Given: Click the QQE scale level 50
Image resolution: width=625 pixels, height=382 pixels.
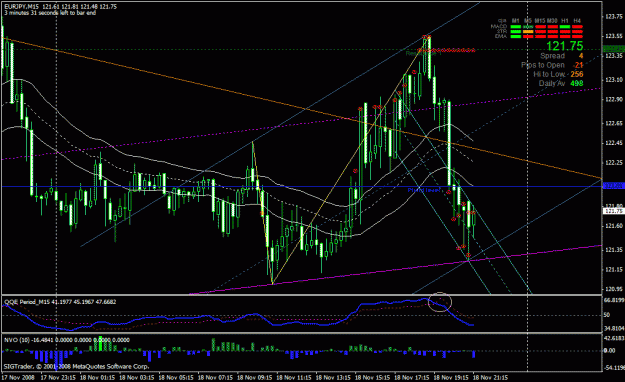Looking at the screenshot, I should point(607,315).
